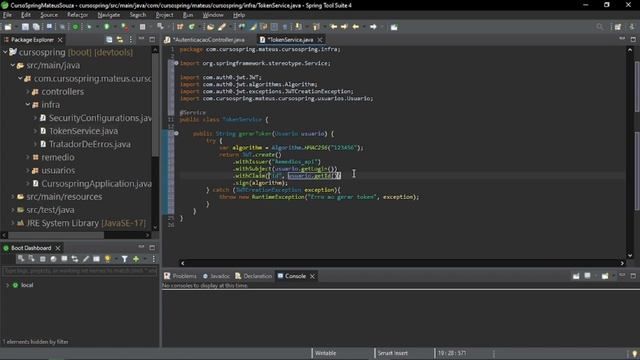
Task: Expand the usuarios package
Action: [28, 170]
